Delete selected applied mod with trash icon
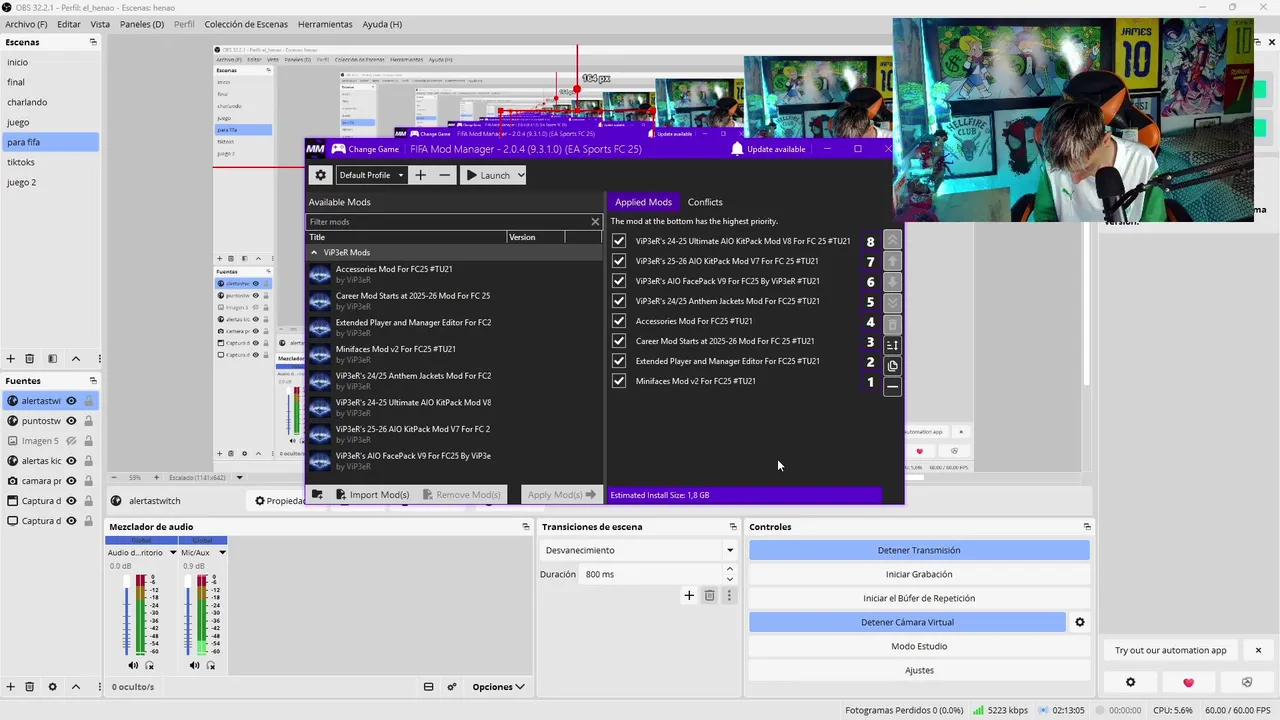Screen dimensions: 1280x720 893,324
